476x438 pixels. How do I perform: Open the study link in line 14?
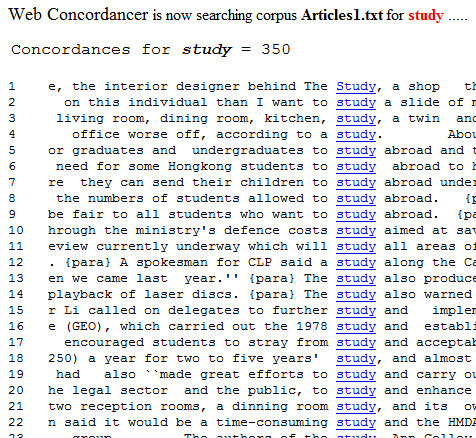pos(356,295)
